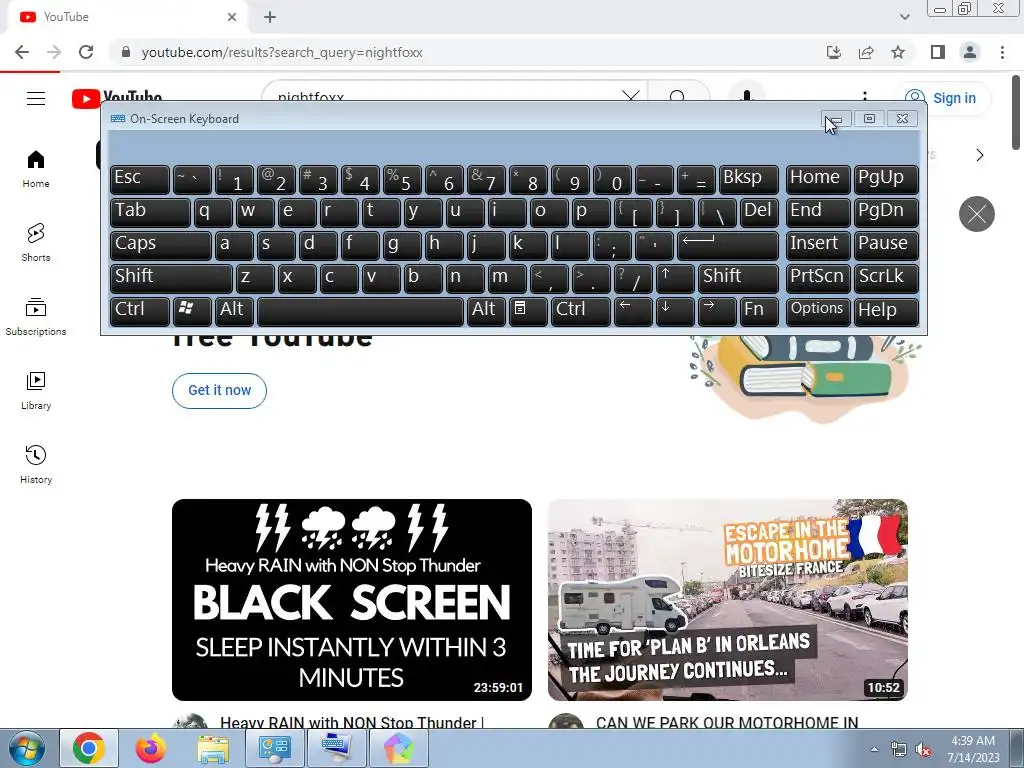Image resolution: width=1024 pixels, height=768 pixels.
Task: Open Shorts in the YouTube sidebar
Action: 36,243
